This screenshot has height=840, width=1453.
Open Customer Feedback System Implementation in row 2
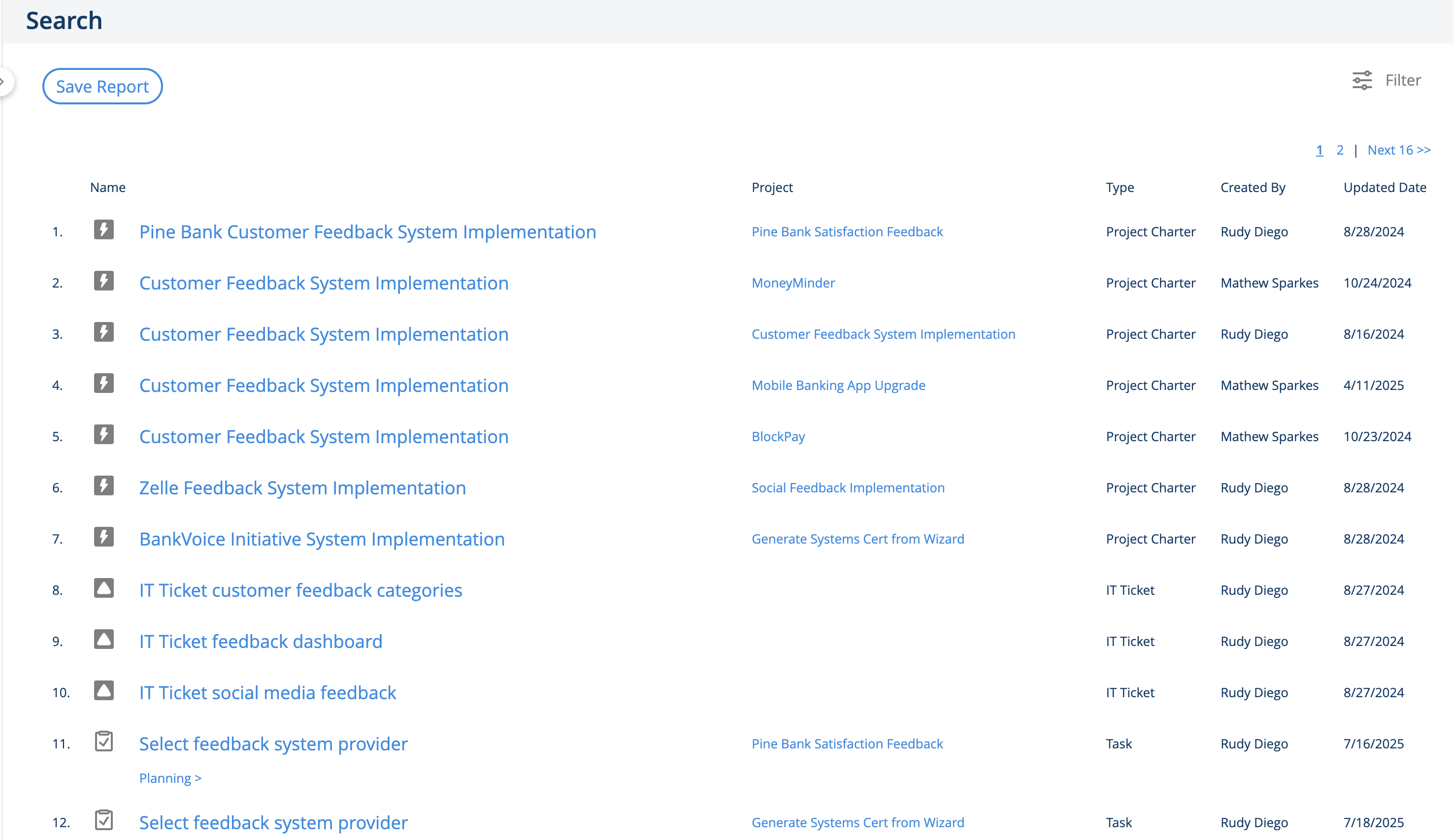coord(324,283)
